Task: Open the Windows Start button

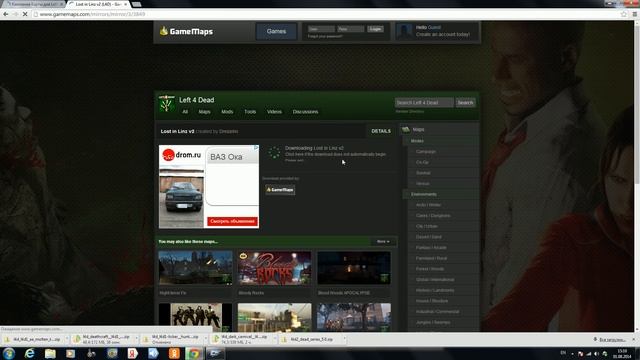Action: tap(9, 353)
